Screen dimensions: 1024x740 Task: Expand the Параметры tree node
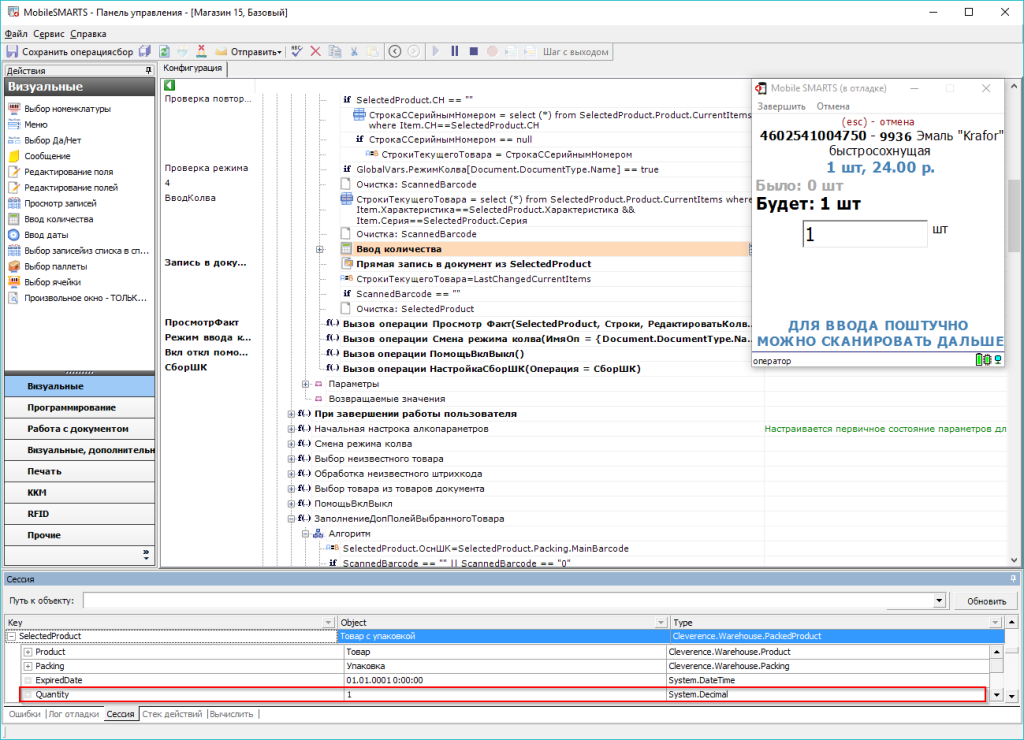[x=305, y=384]
